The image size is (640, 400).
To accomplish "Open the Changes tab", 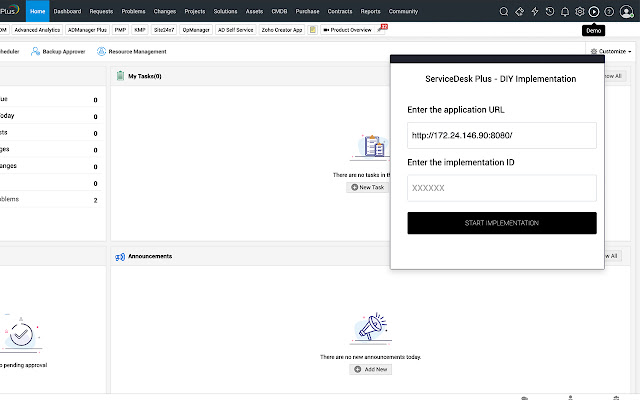I will [165, 11].
